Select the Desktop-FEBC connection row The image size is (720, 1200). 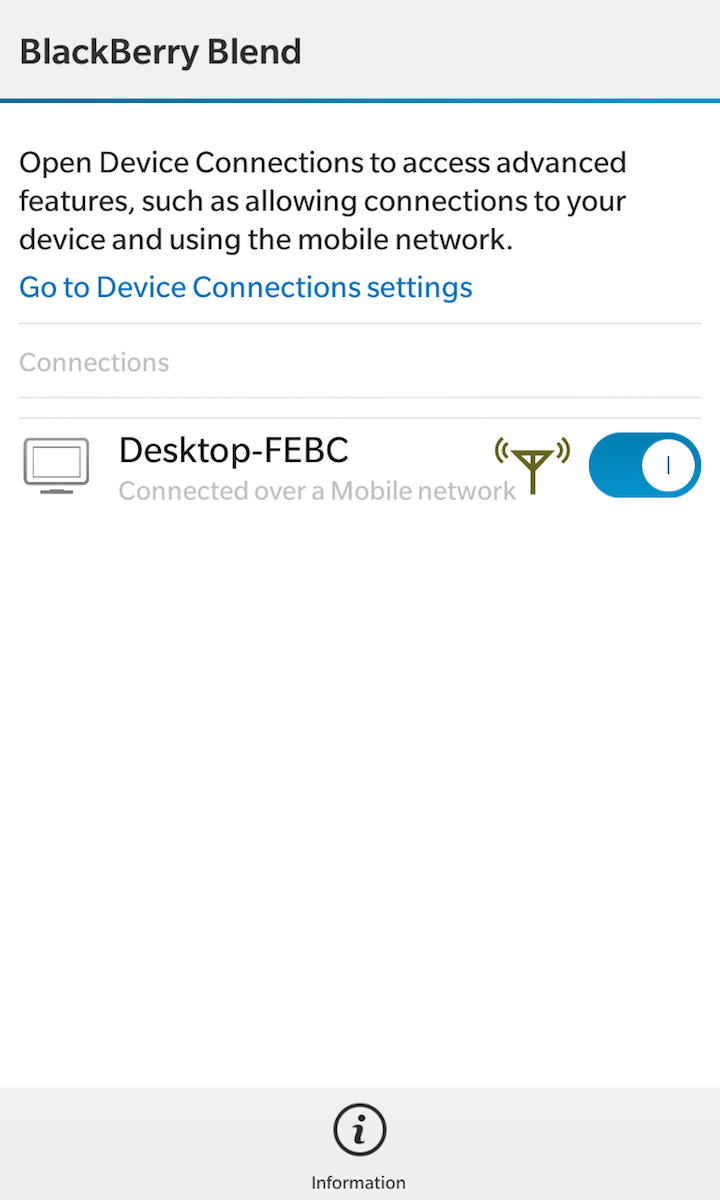coord(360,466)
